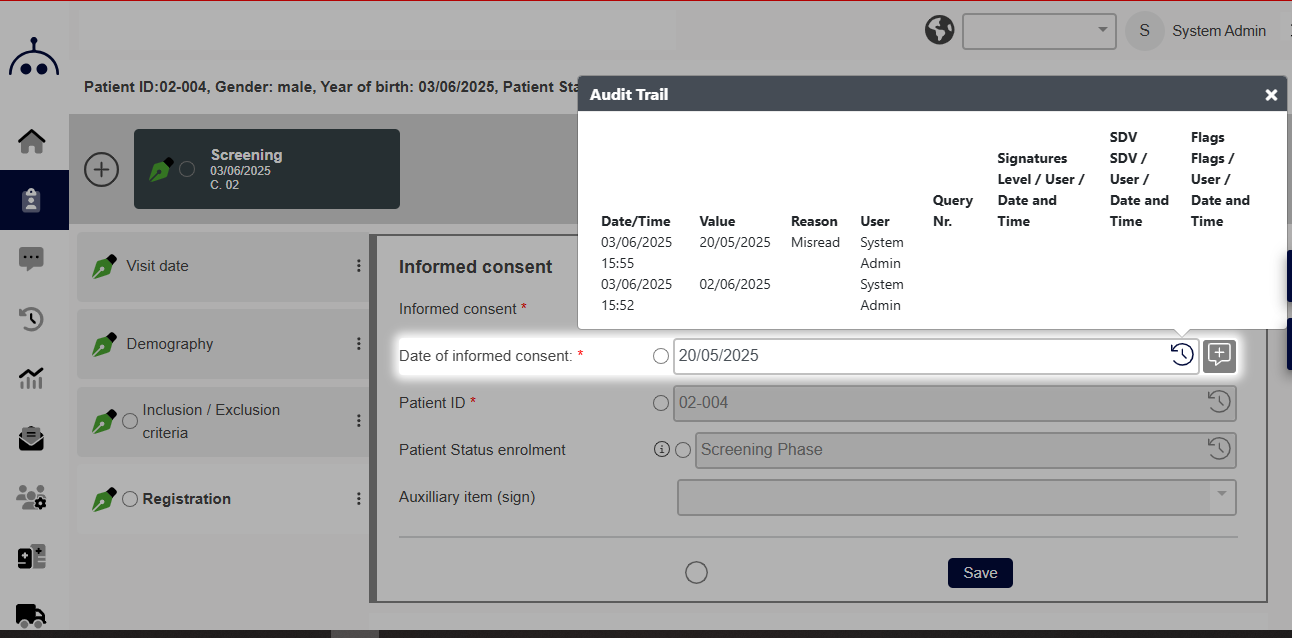Open the inbox mail icon in the sidebar

coord(30,438)
